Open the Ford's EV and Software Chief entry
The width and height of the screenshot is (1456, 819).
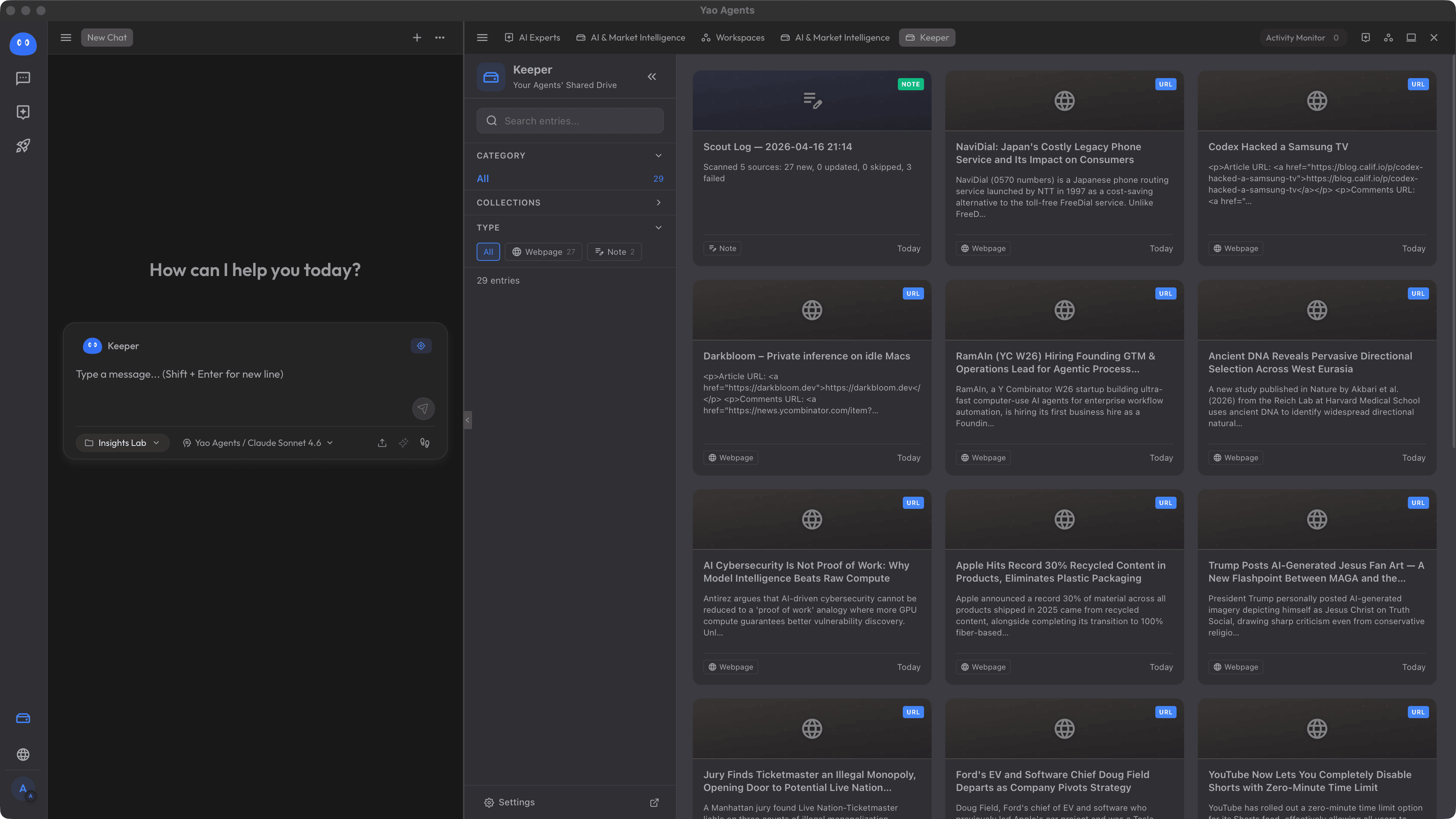pyautogui.click(x=1064, y=759)
